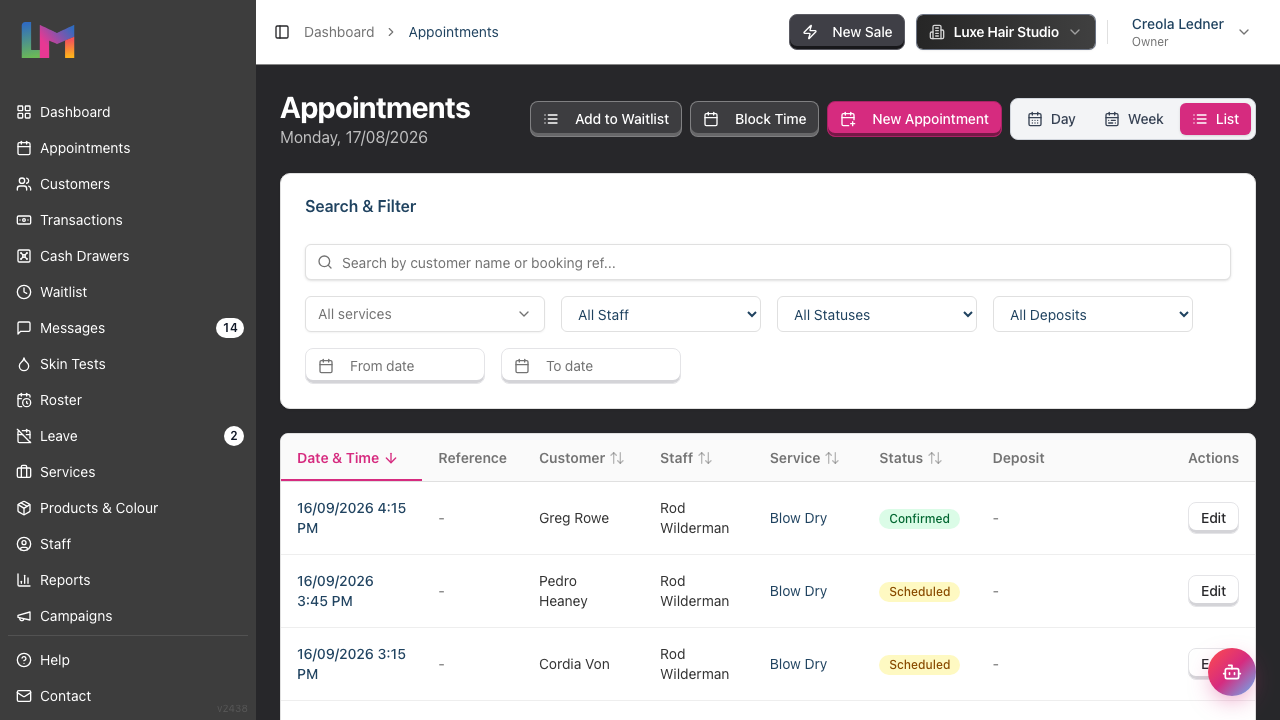Open Cash Drawers from the sidebar
Screen dimensions: 1280x720
[128, 256]
